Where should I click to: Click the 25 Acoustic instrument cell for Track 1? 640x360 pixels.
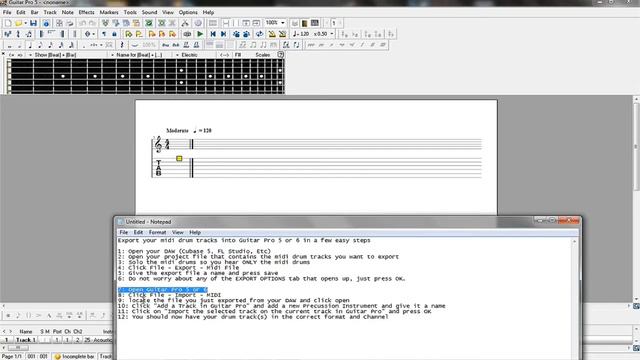click(98, 340)
